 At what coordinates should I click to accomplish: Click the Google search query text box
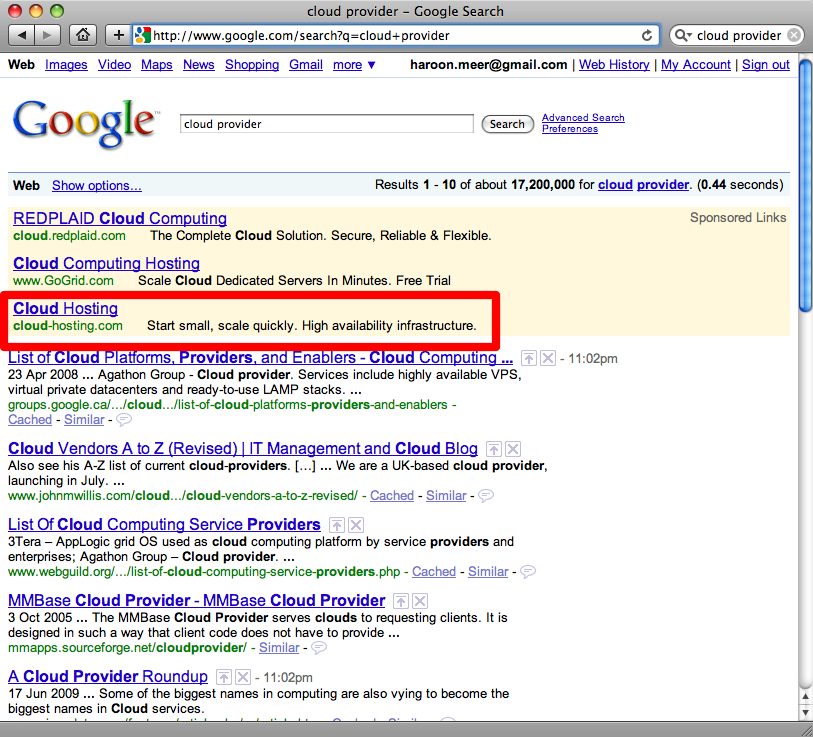326,124
